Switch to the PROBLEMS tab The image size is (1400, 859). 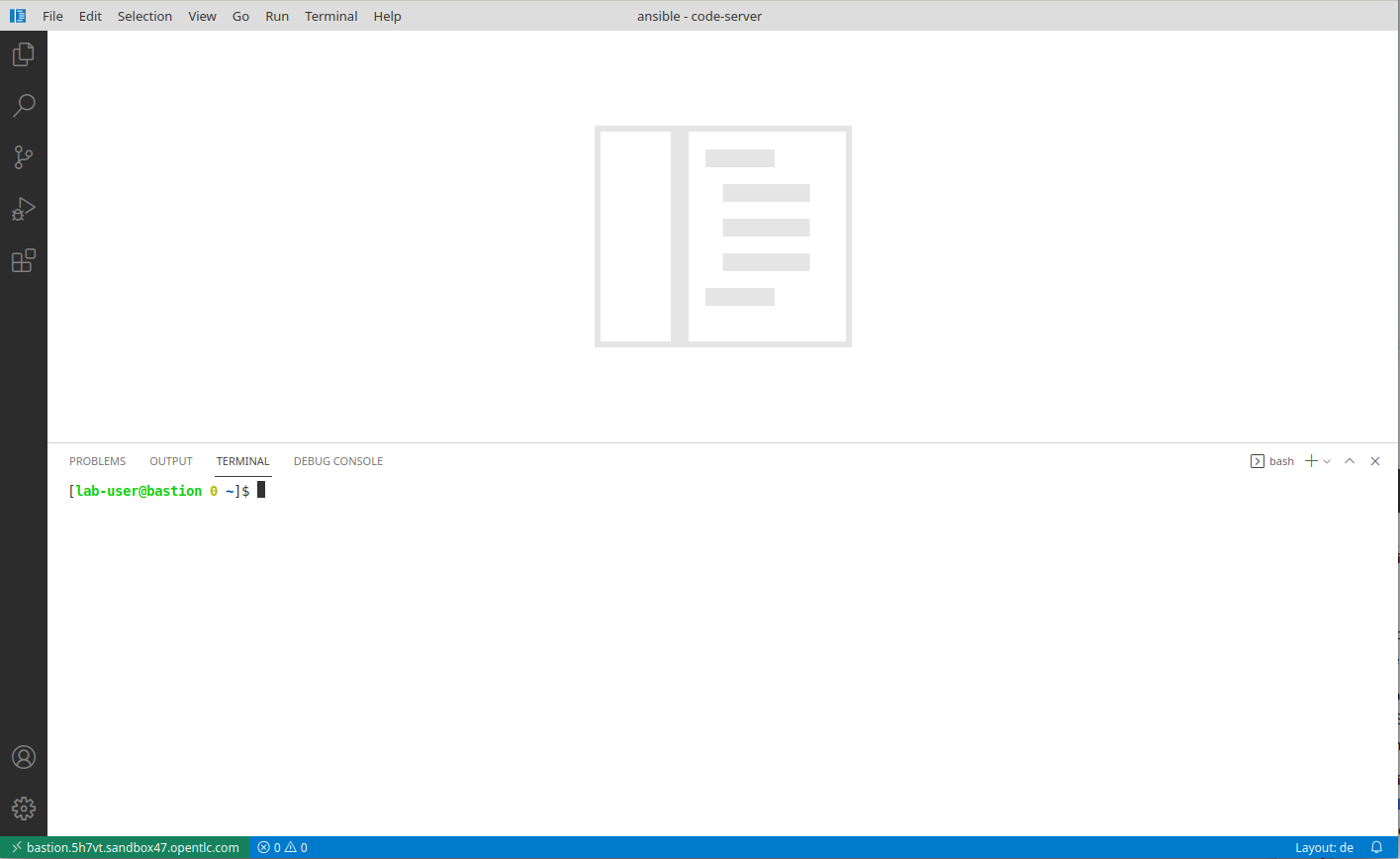[97, 461]
